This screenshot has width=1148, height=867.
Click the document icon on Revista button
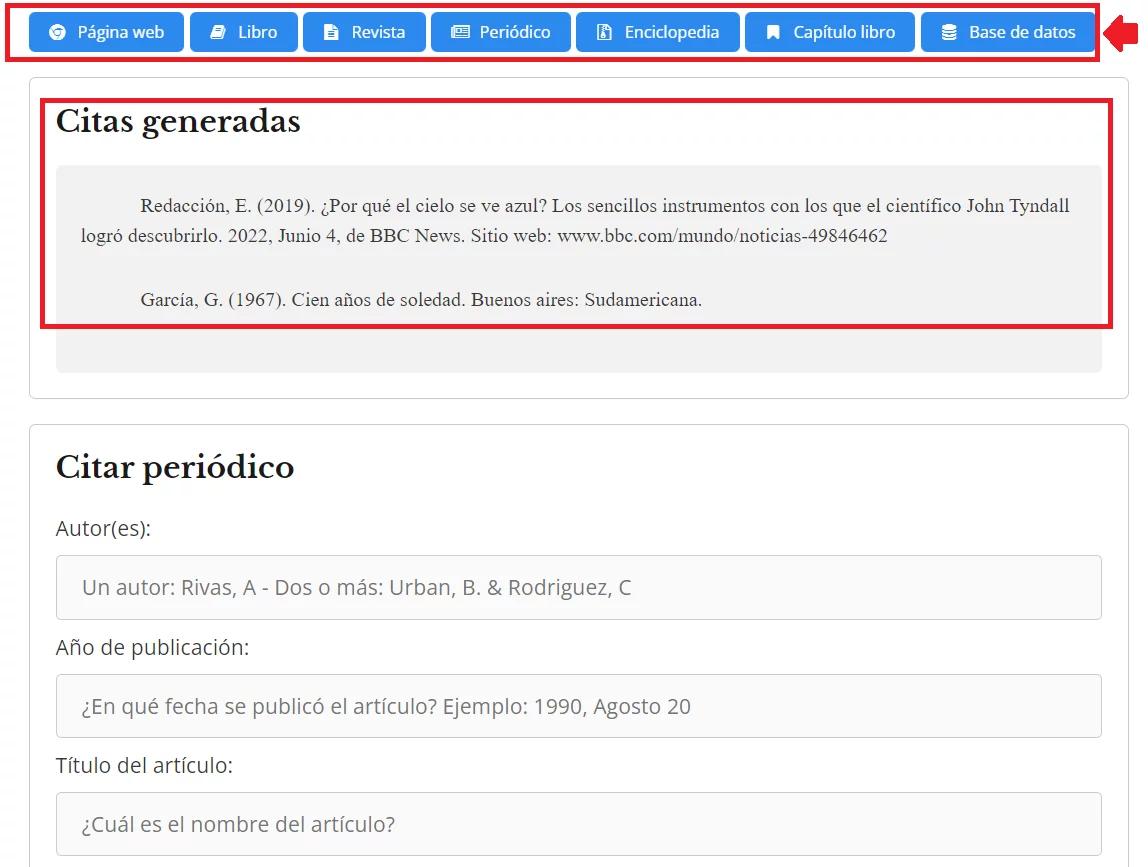point(331,32)
